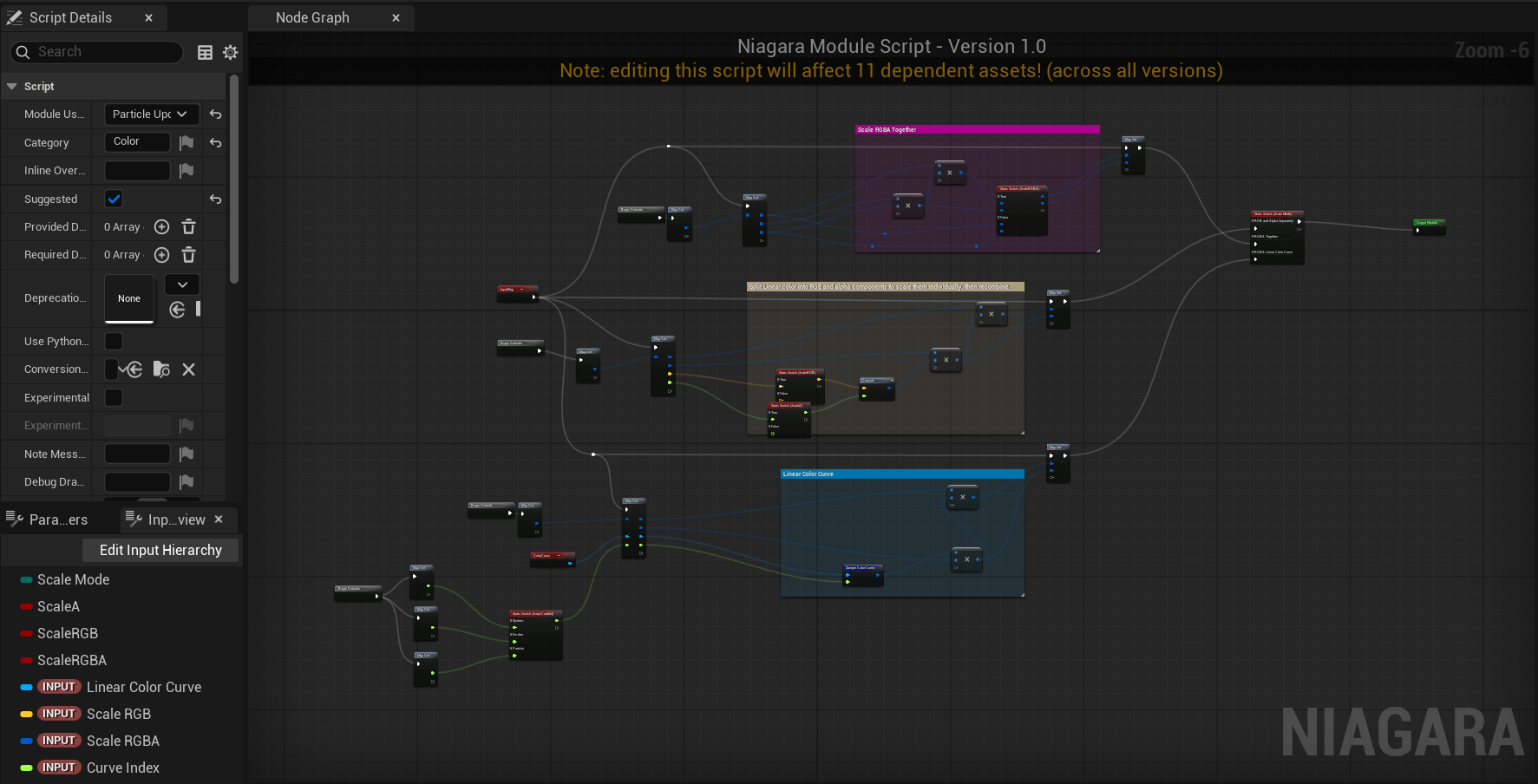Image resolution: width=1538 pixels, height=784 pixels.
Task: Open the Deprecation Recommendation asset dropdown
Action: (x=182, y=284)
